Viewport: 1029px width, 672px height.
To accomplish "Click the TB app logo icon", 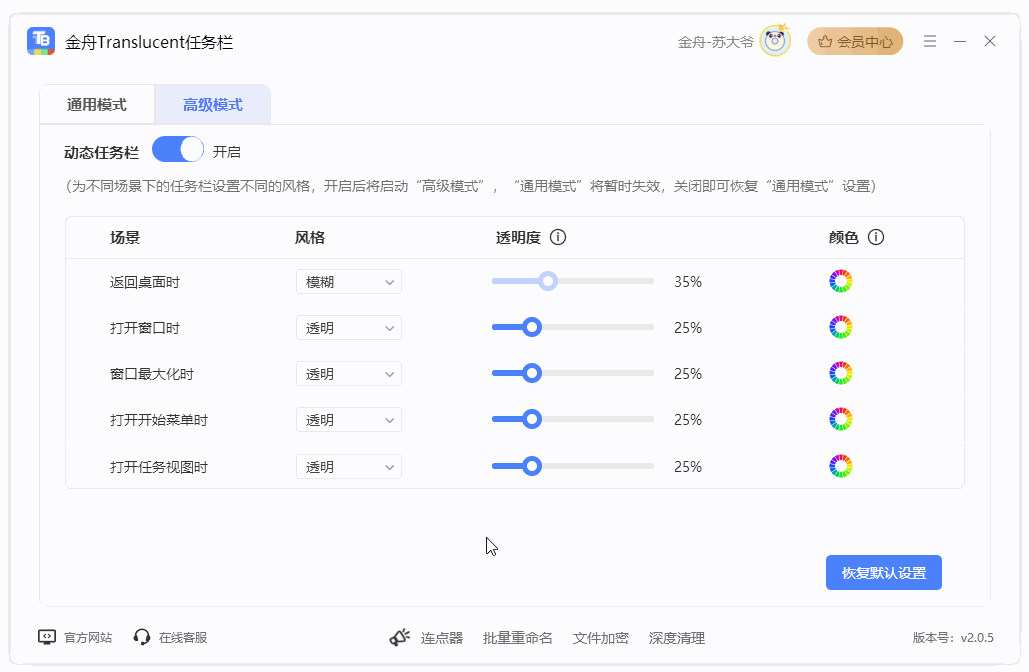I will coord(41,41).
